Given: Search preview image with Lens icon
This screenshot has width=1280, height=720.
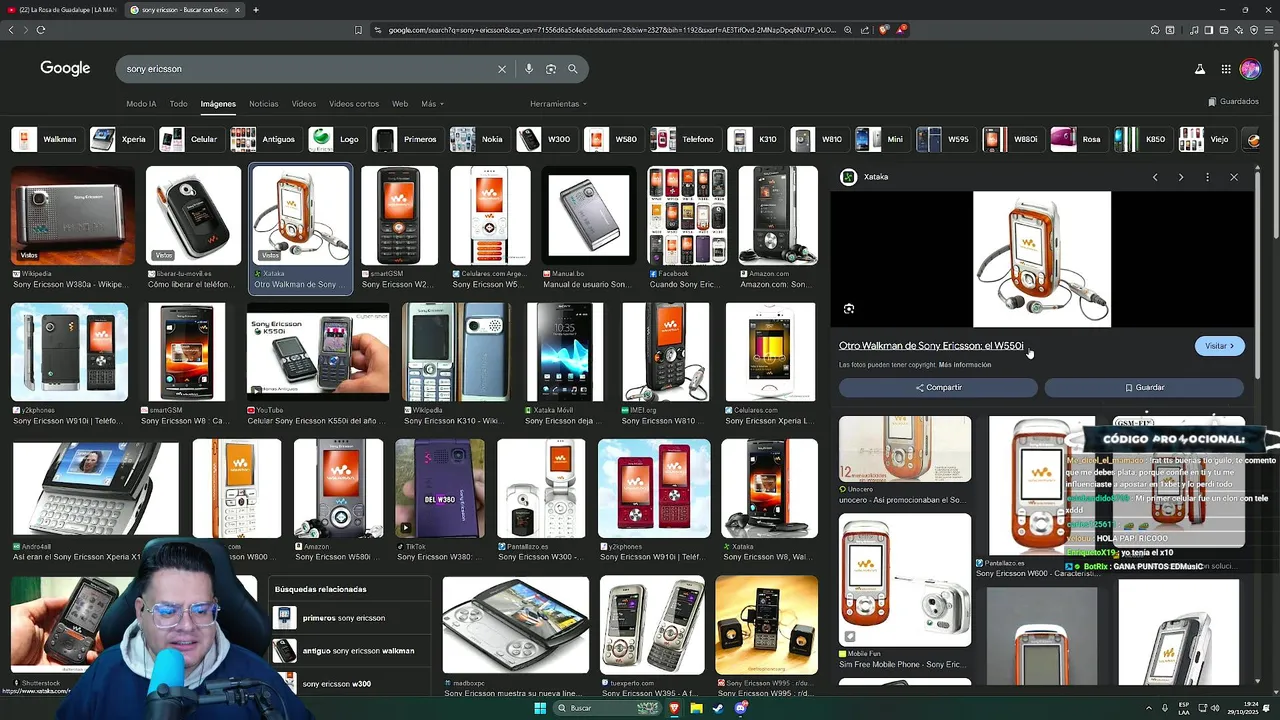Looking at the screenshot, I should click(x=849, y=309).
